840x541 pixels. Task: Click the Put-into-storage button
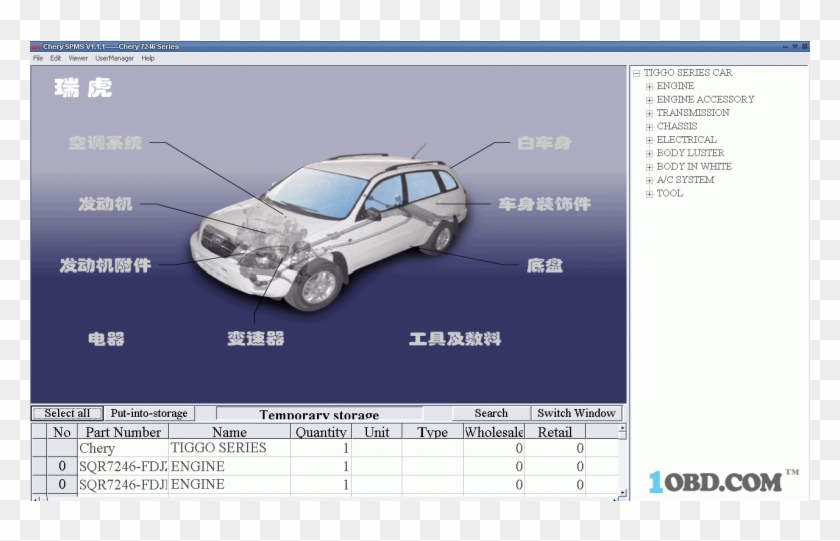tap(149, 413)
